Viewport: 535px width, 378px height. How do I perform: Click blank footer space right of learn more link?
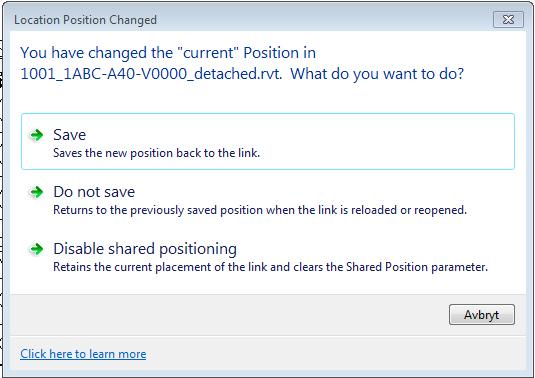click(336, 354)
